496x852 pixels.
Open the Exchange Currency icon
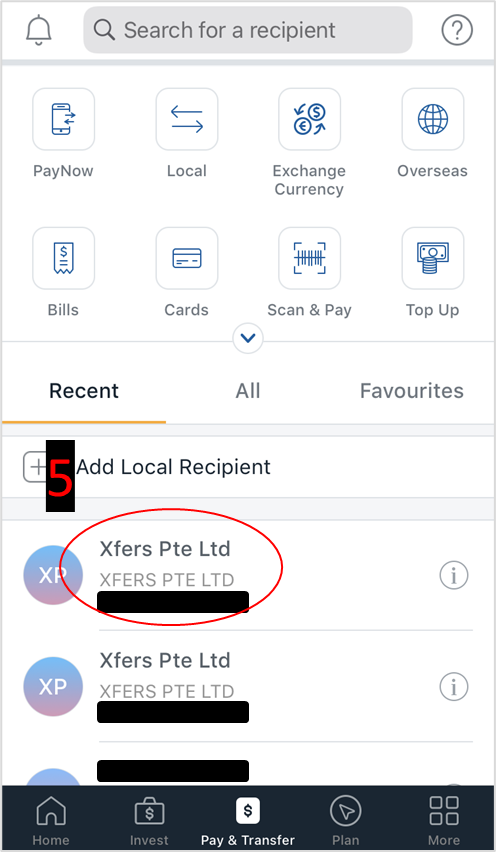tap(310, 119)
